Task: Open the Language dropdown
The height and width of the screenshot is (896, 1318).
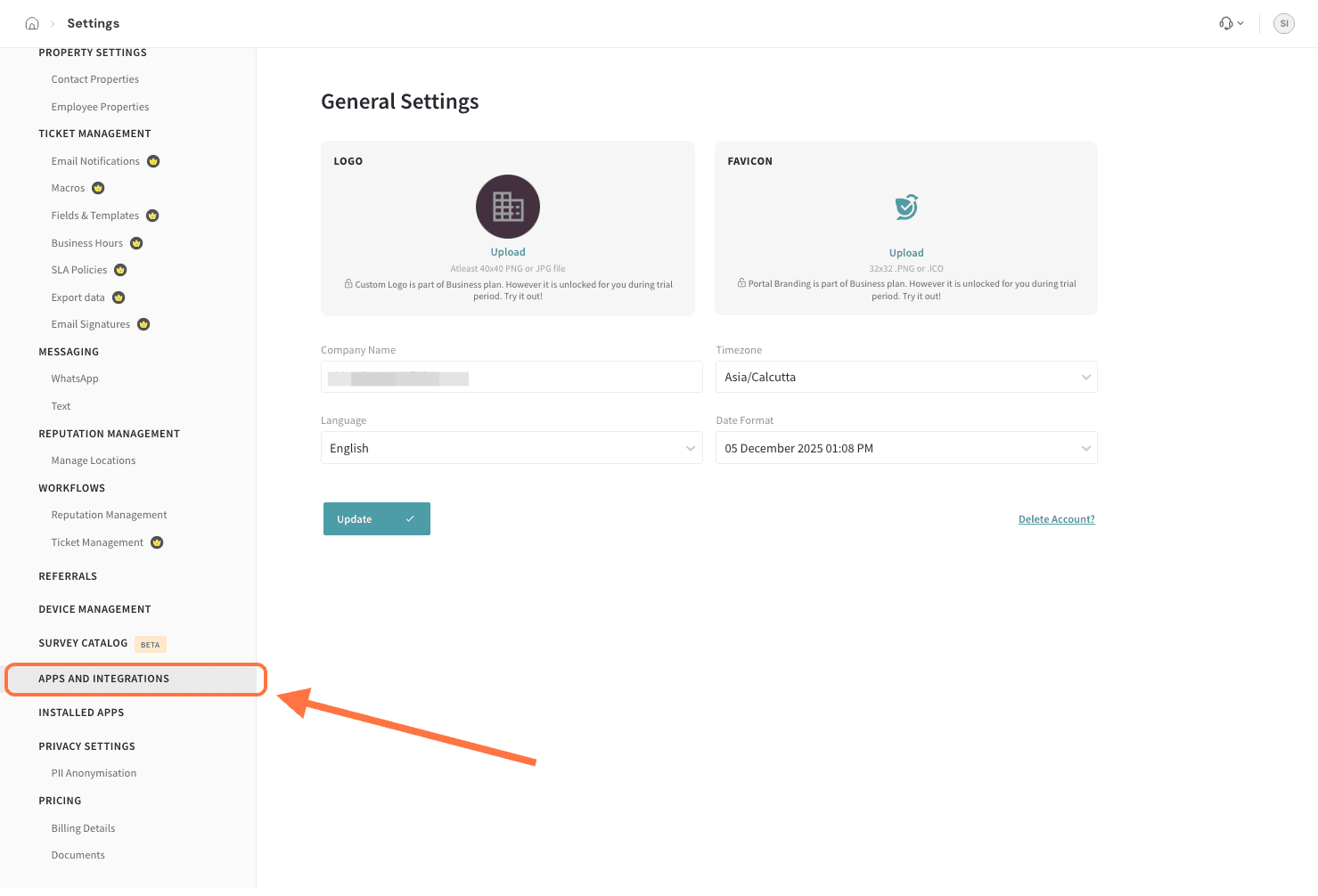Action: 511,448
